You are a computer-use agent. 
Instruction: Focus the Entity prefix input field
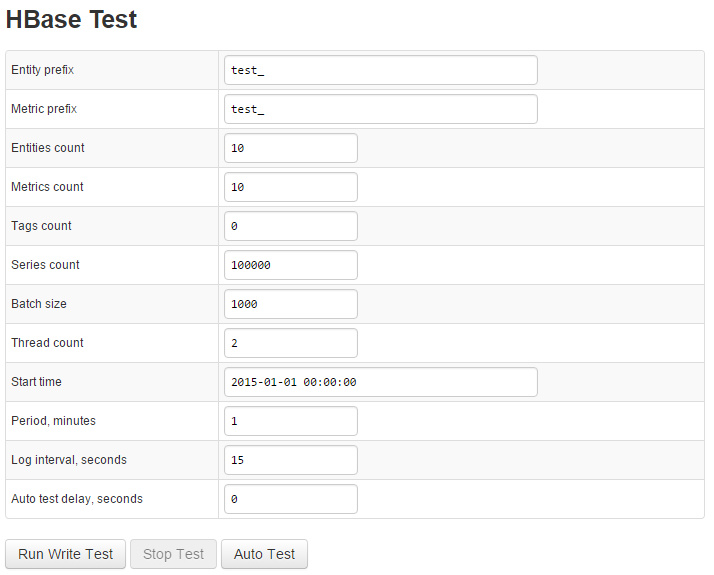(x=381, y=70)
